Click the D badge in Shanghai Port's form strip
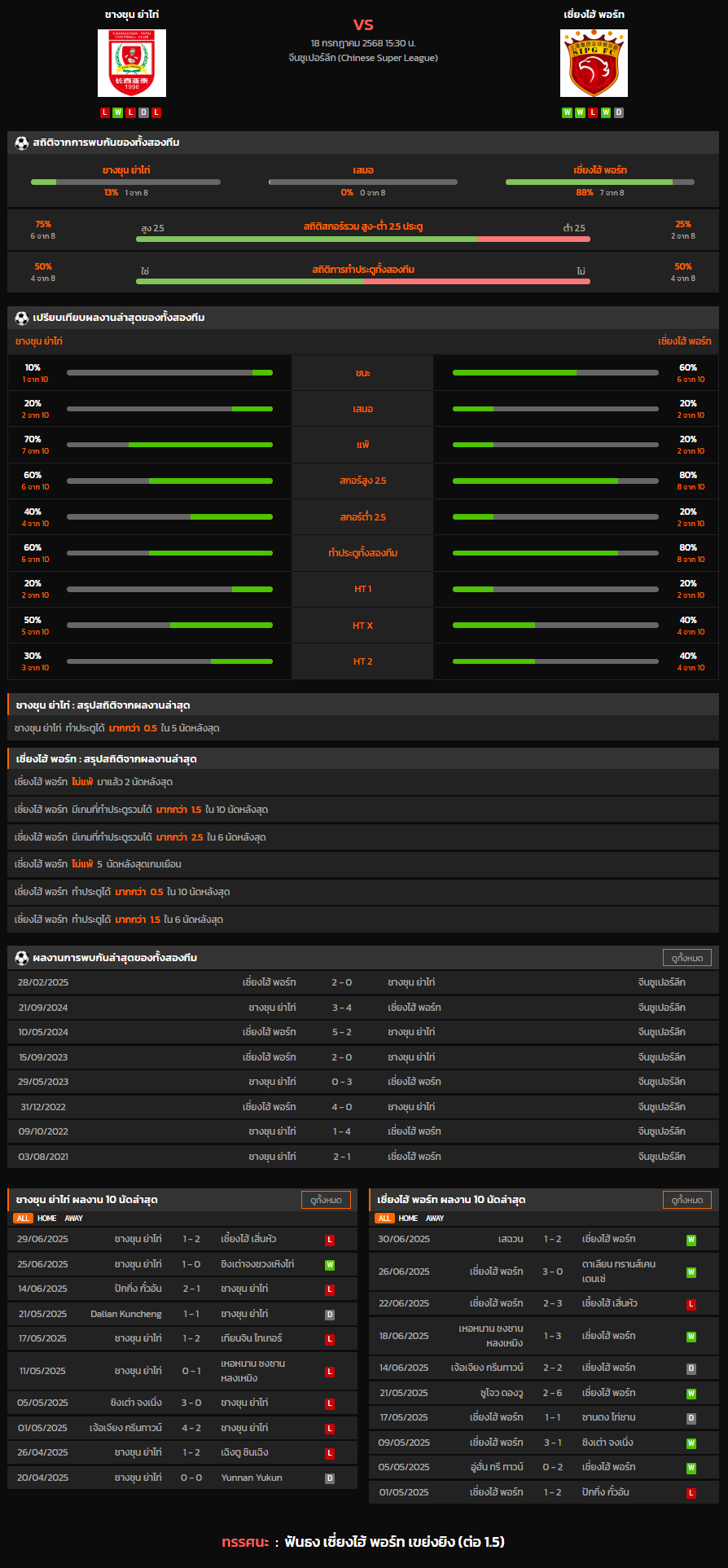728x1568 pixels. 619,112
